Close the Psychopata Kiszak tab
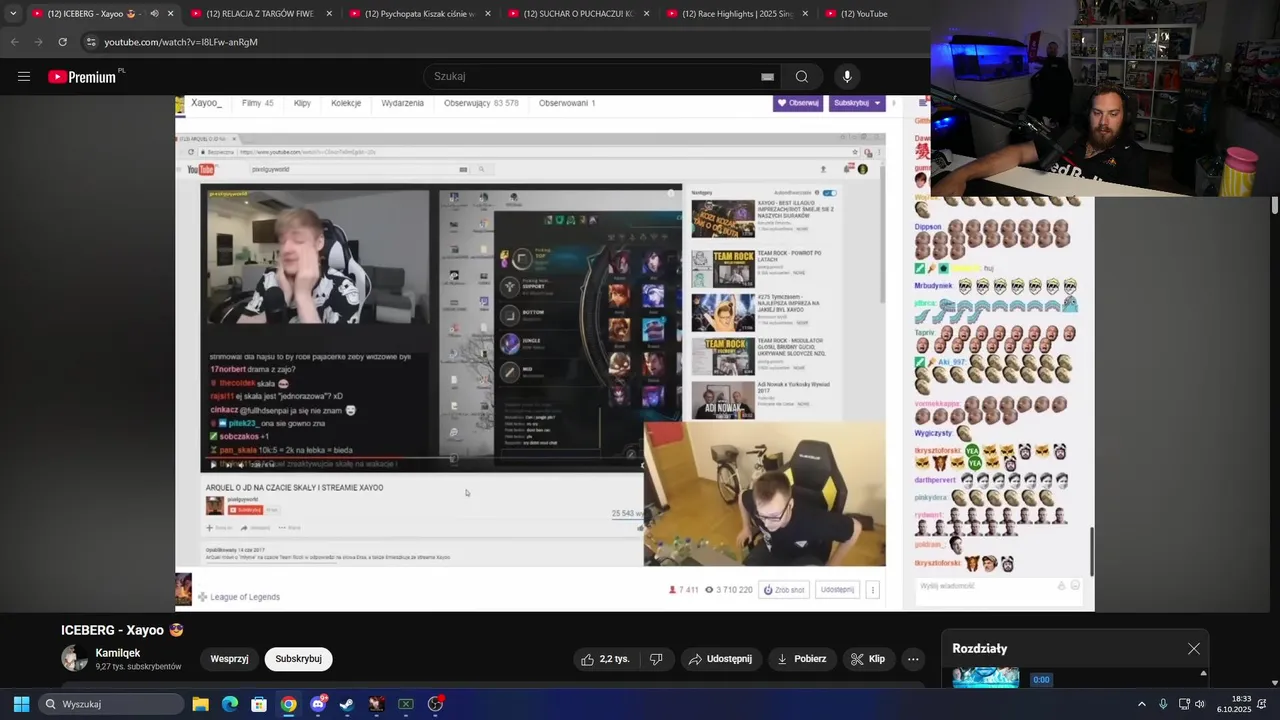1280x720 pixels. tap(488, 14)
